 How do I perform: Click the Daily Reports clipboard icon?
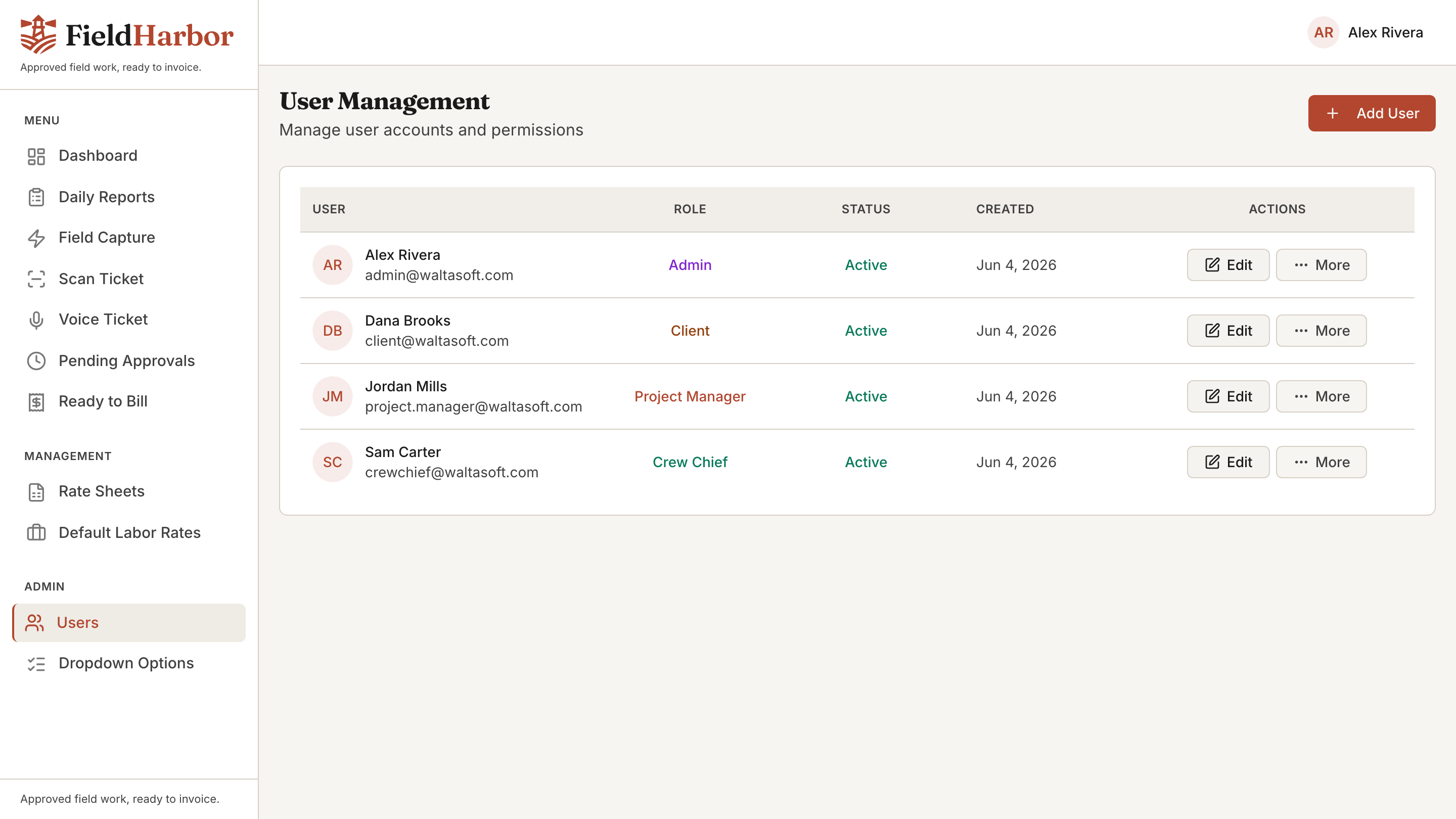36,197
